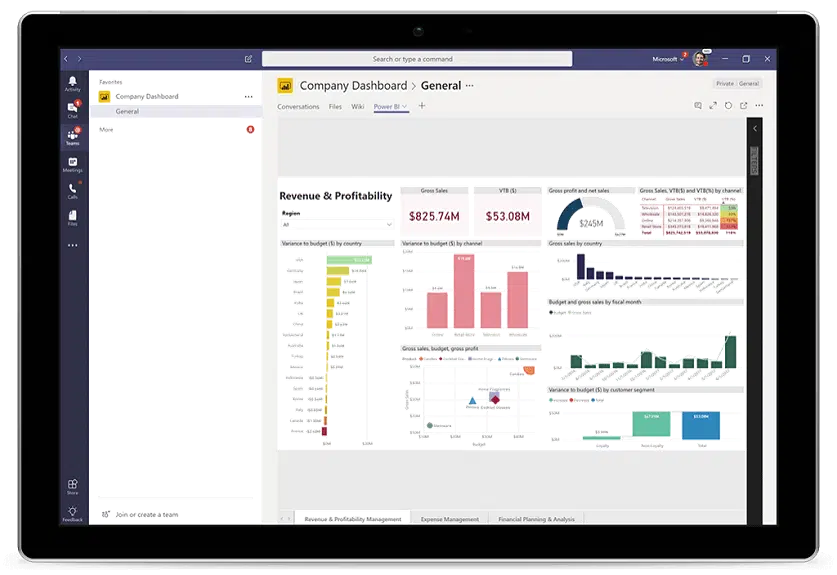Open the Store app icon
This screenshot has height=575, width=837.
click(73, 487)
